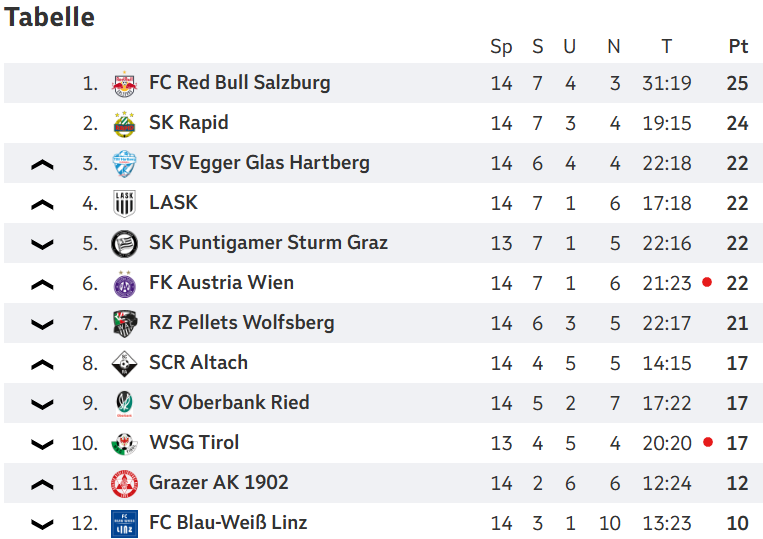Click the FC Blau-Weiß Linz logo
This screenshot has width=763, height=539.
[x=124, y=524]
